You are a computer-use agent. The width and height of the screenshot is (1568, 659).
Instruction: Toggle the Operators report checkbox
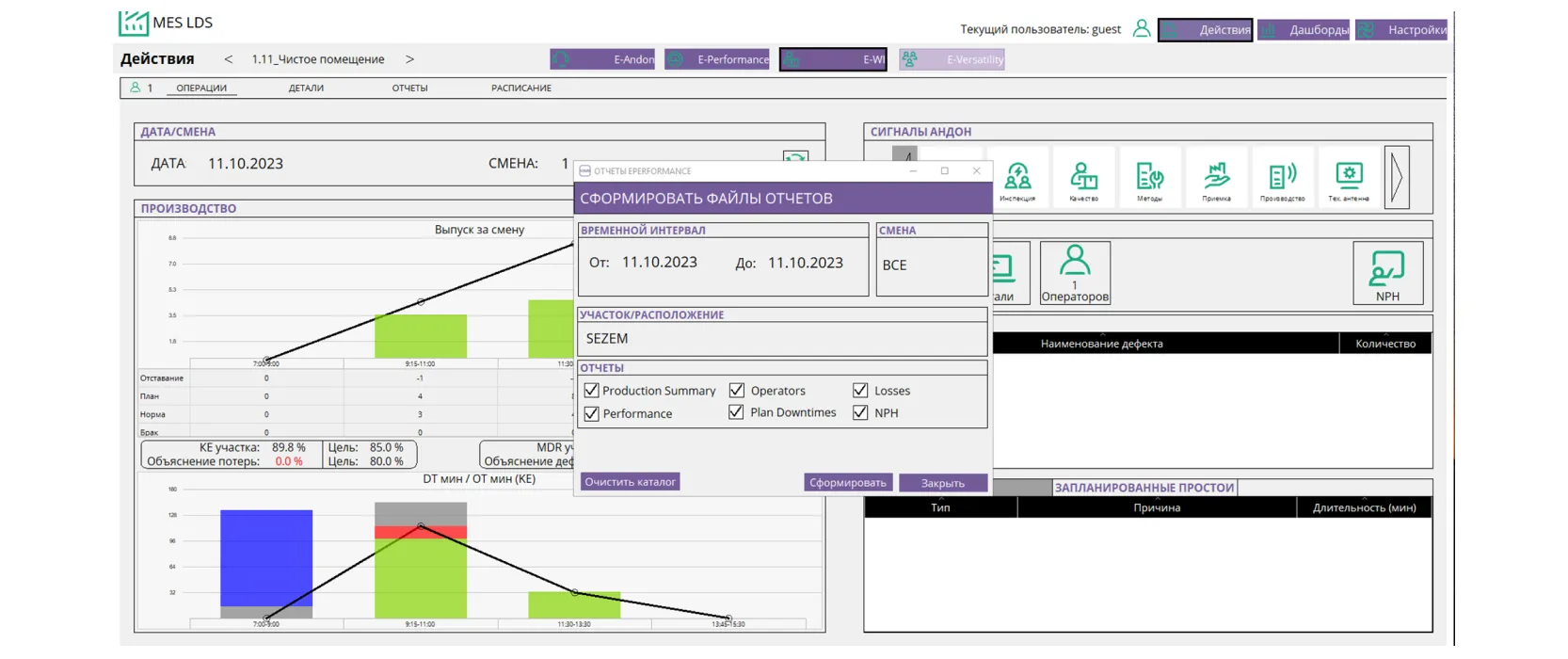point(737,390)
